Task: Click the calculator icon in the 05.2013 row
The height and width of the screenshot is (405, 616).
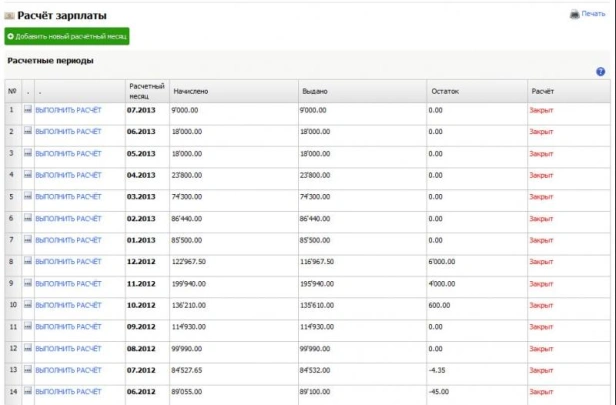Action: coord(28,153)
